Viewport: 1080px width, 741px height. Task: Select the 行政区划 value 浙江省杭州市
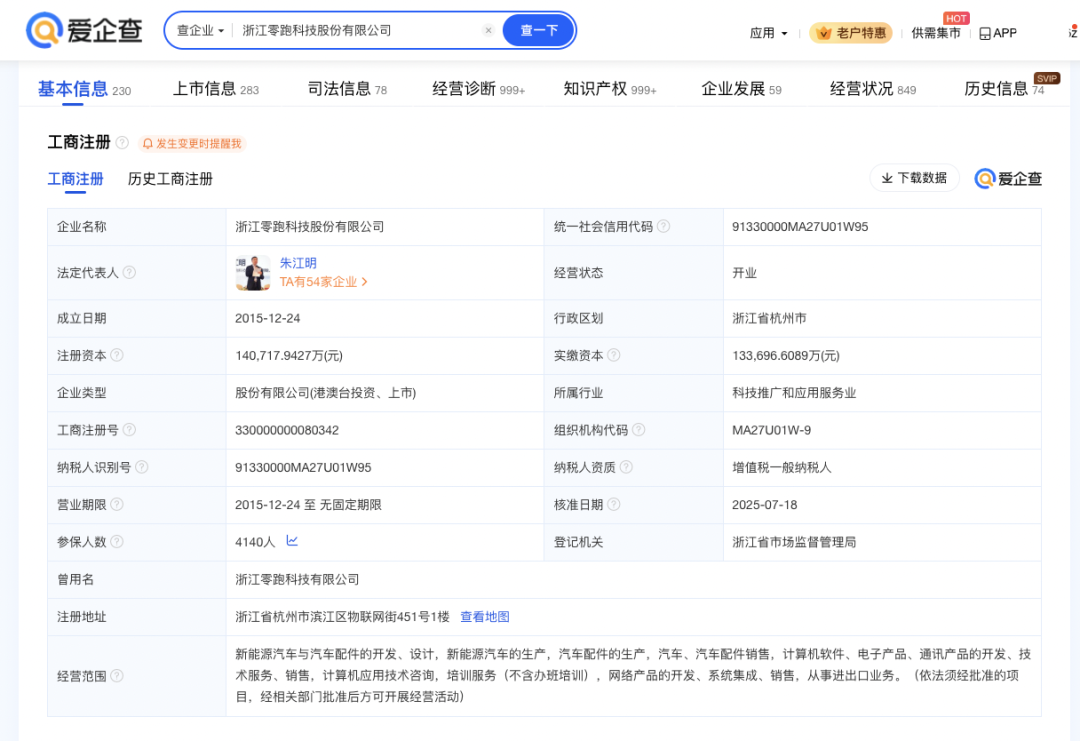(769, 318)
